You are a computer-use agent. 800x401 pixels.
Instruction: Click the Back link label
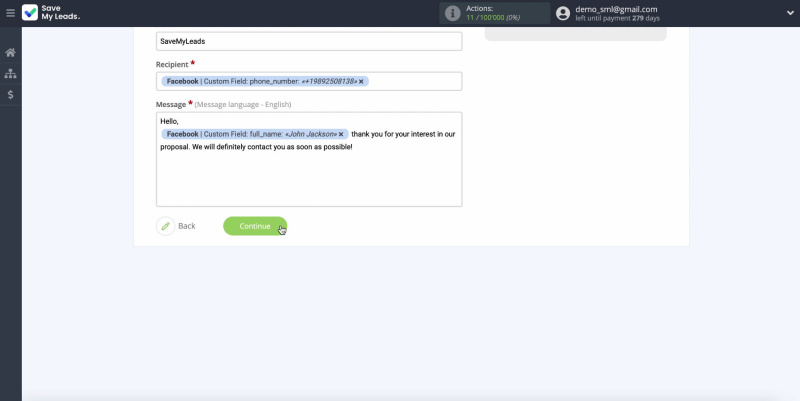(x=187, y=226)
